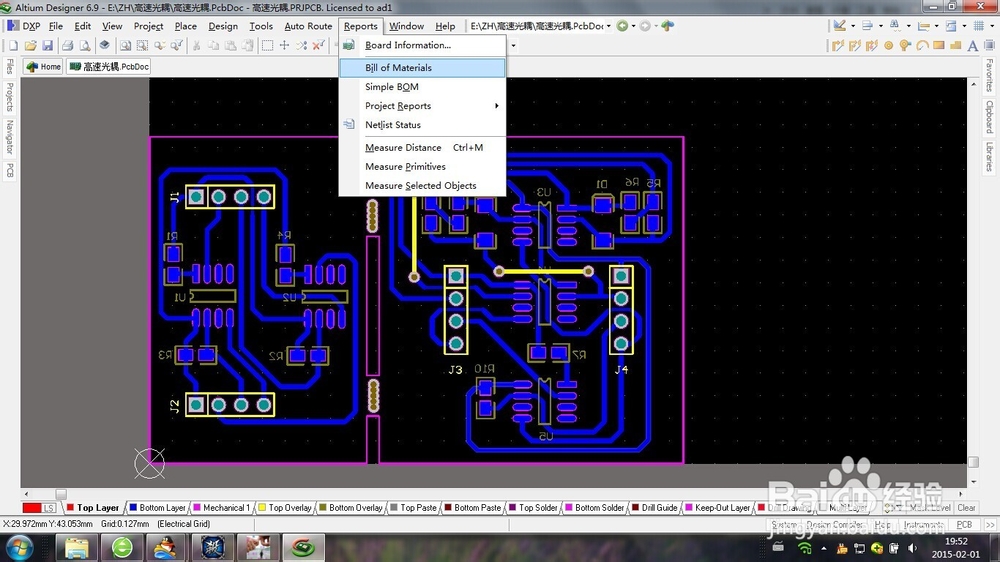Switch to Bottom Layer tab
This screenshot has width=1000, height=562.
tap(158, 508)
